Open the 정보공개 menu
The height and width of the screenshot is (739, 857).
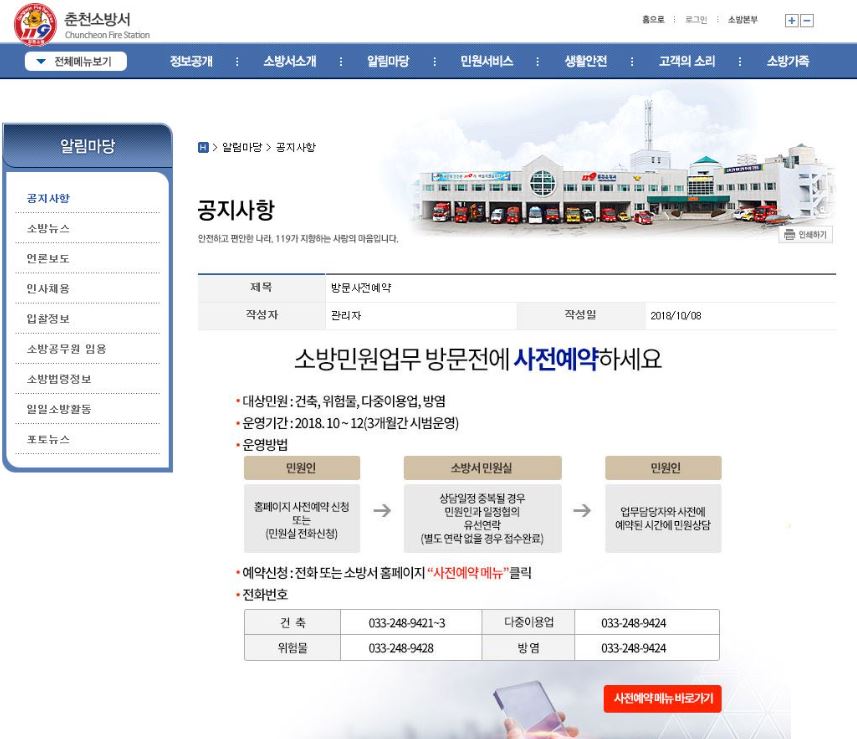(191, 62)
